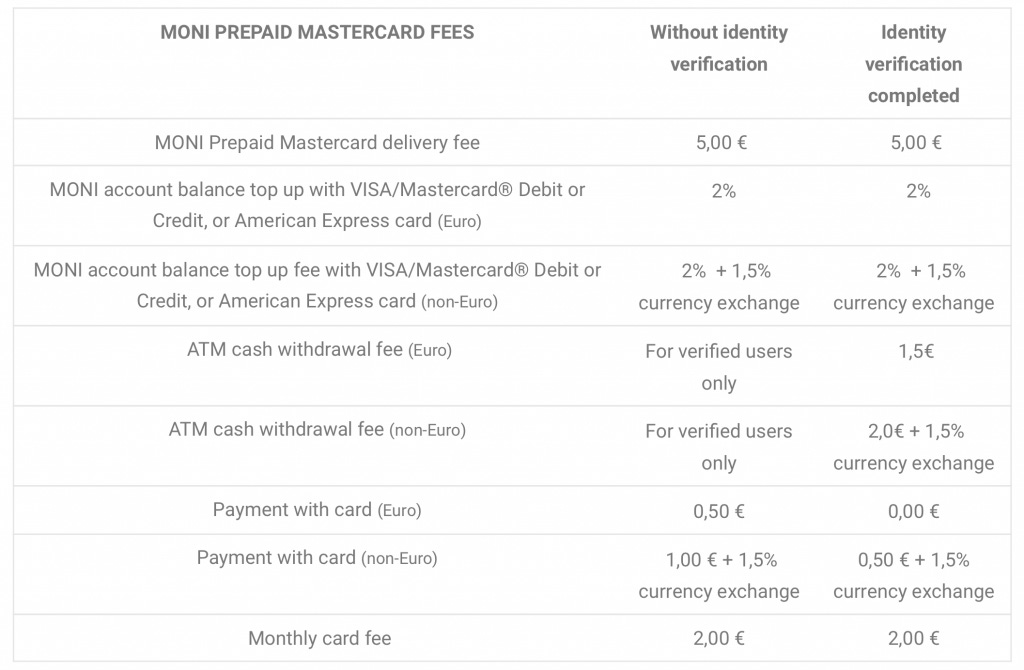The image size is (1024, 670).
Task: Select the 'Without identity verification' column header
Action: (719, 48)
